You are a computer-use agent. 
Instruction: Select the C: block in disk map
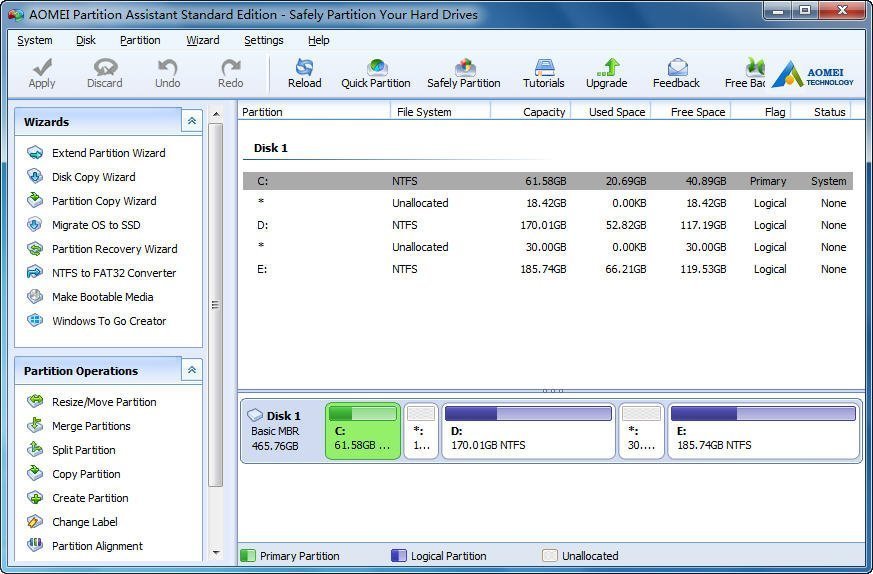click(x=363, y=431)
